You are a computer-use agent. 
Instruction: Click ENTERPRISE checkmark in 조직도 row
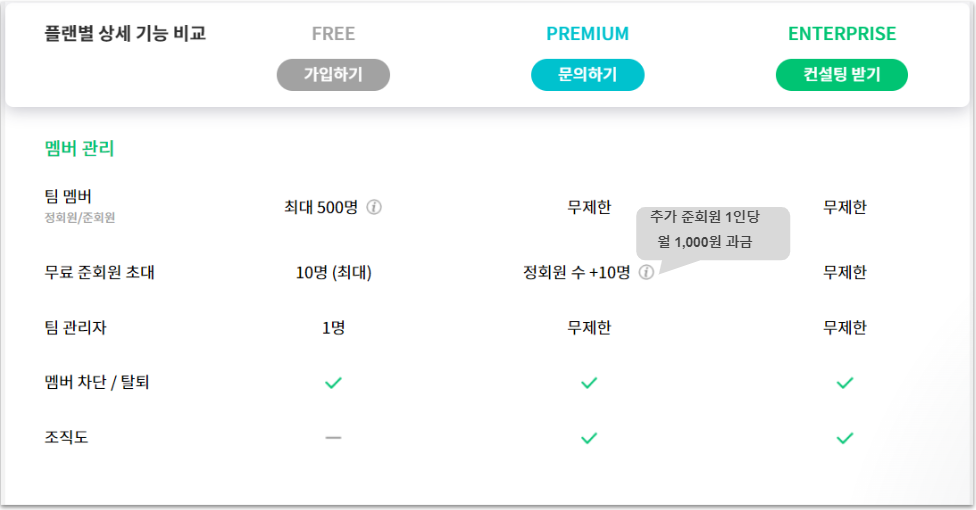pyautogui.click(x=845, y=438)
